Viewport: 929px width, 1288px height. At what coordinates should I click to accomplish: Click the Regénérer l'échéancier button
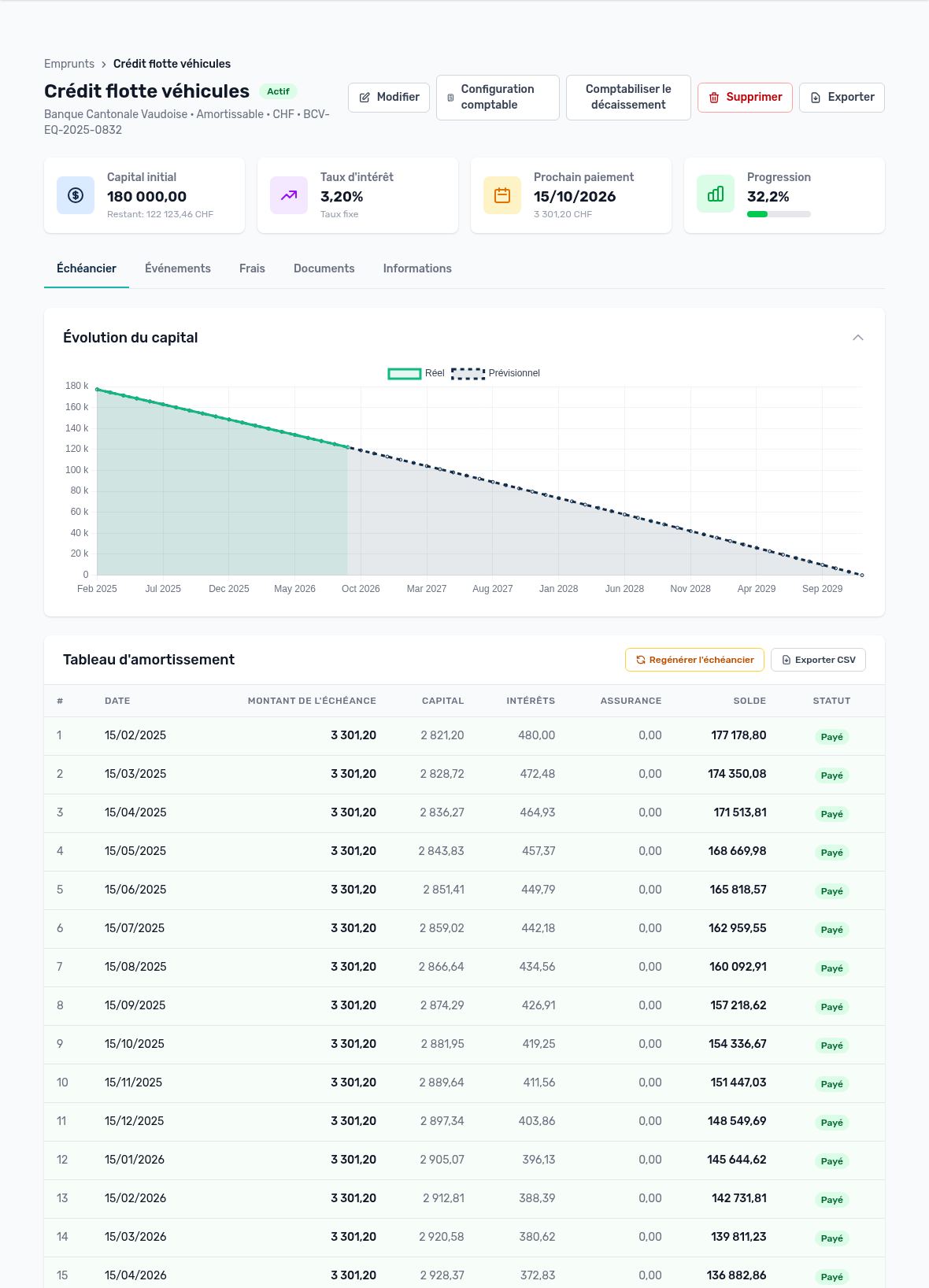[x=694, y=660]
